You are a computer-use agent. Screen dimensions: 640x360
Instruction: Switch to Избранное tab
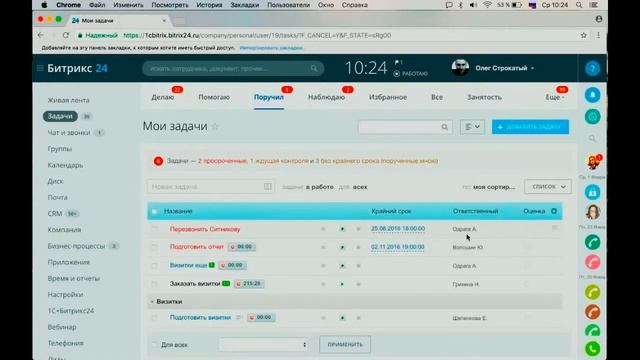point(388,97)
